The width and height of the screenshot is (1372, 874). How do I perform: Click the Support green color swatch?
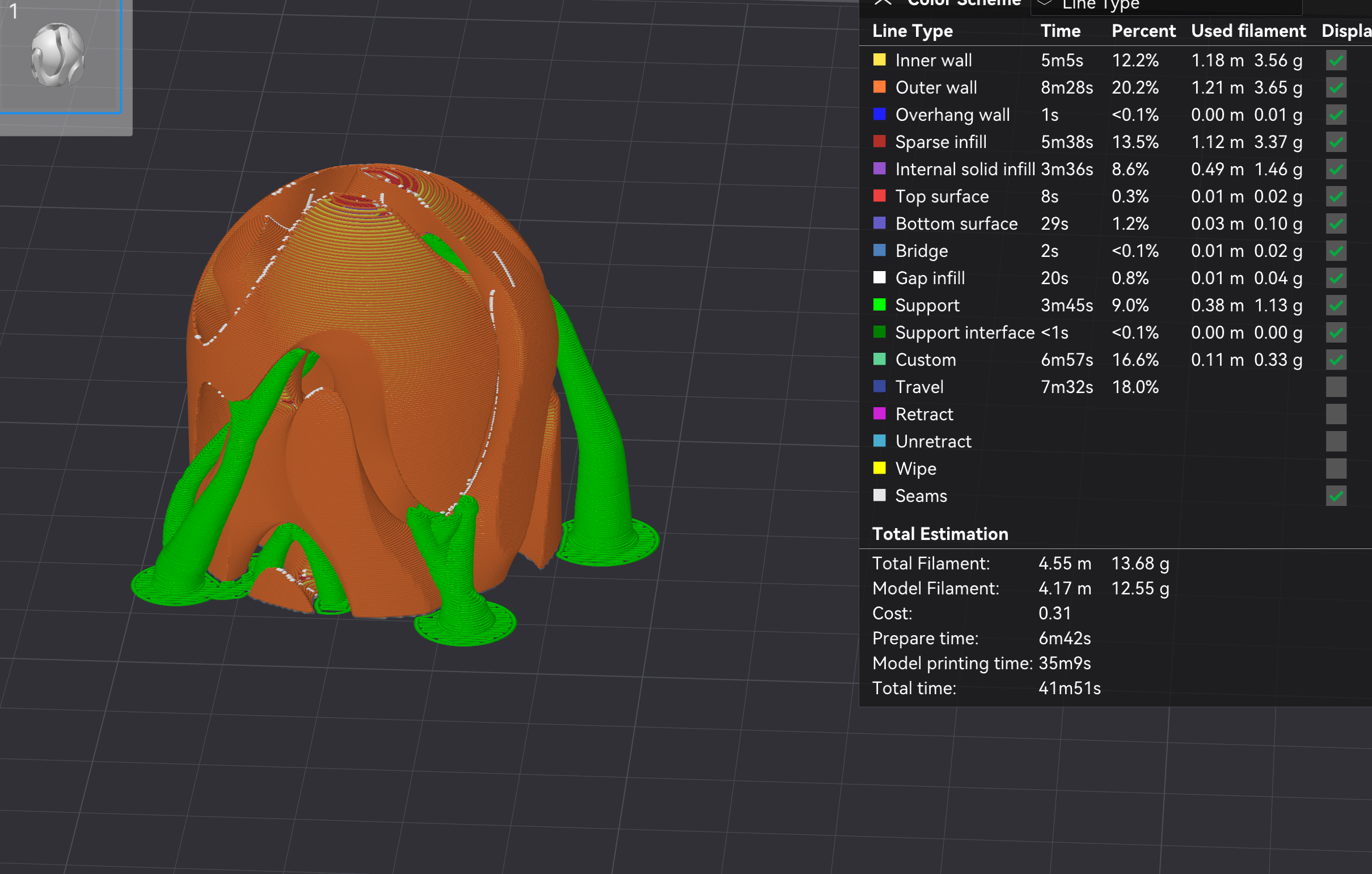pos(879,305)
